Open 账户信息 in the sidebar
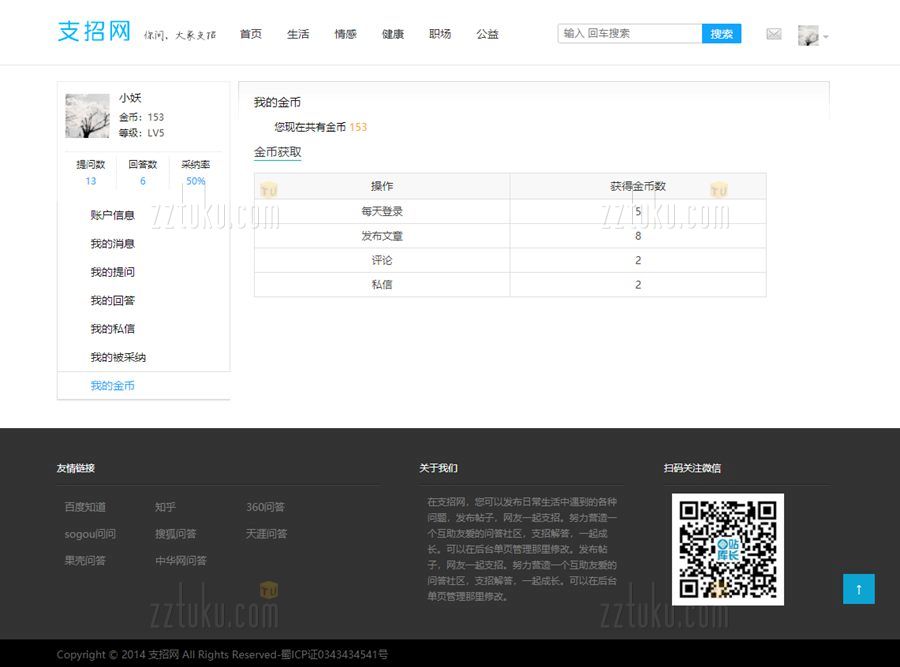 point(112,215)
